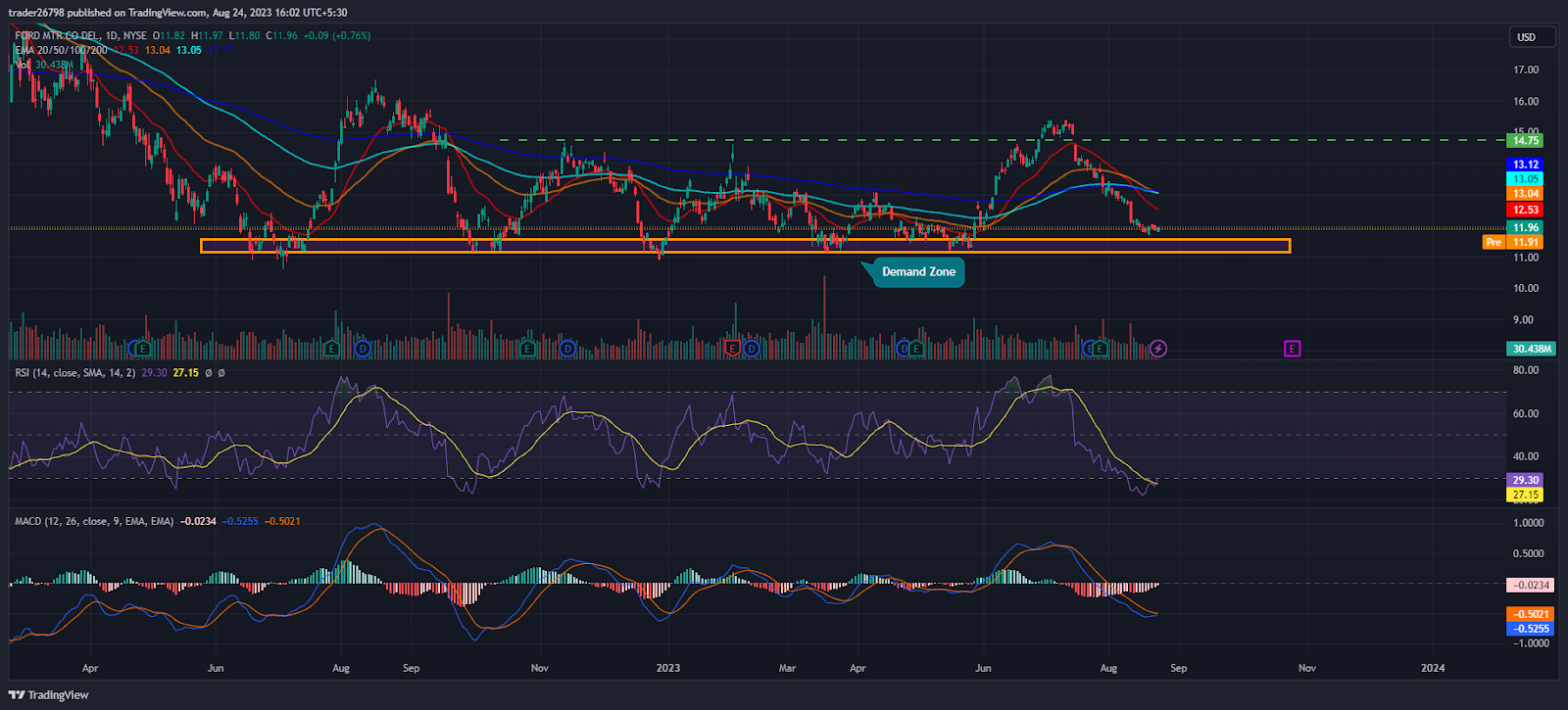Click the blue −0.5255 MACD scale label
Image resolution: width=1568 pixels, height=710 pixels.
coord(1531,629)
